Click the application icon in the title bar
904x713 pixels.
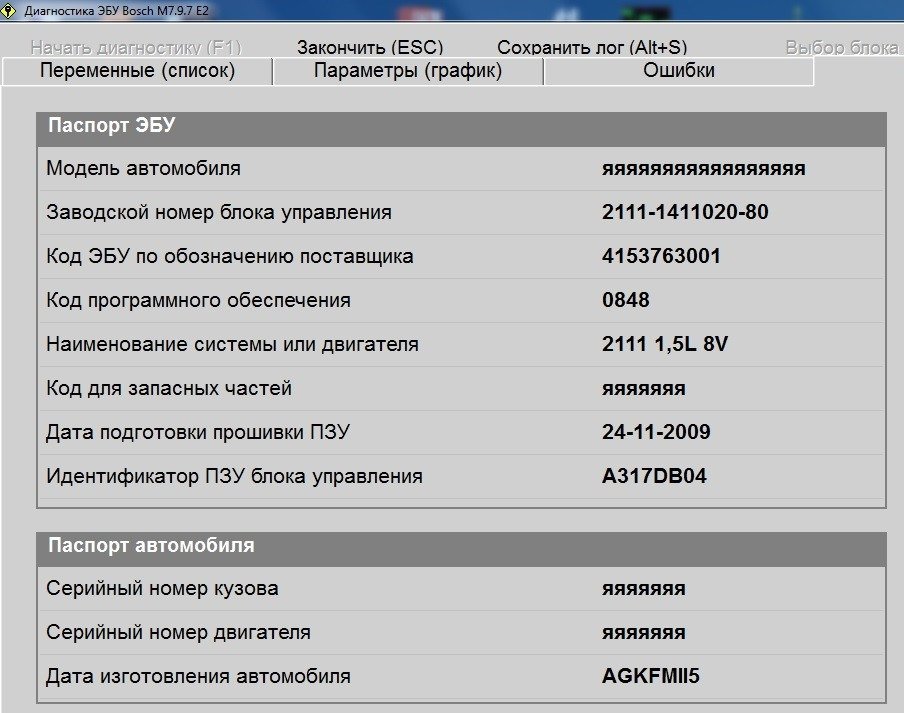(9, 11)
